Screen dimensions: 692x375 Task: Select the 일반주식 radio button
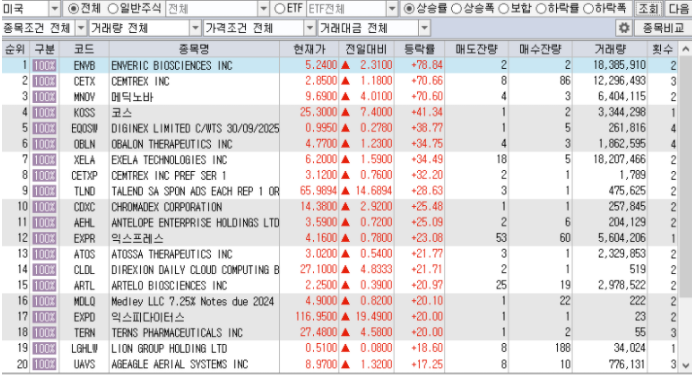[113, 8]
